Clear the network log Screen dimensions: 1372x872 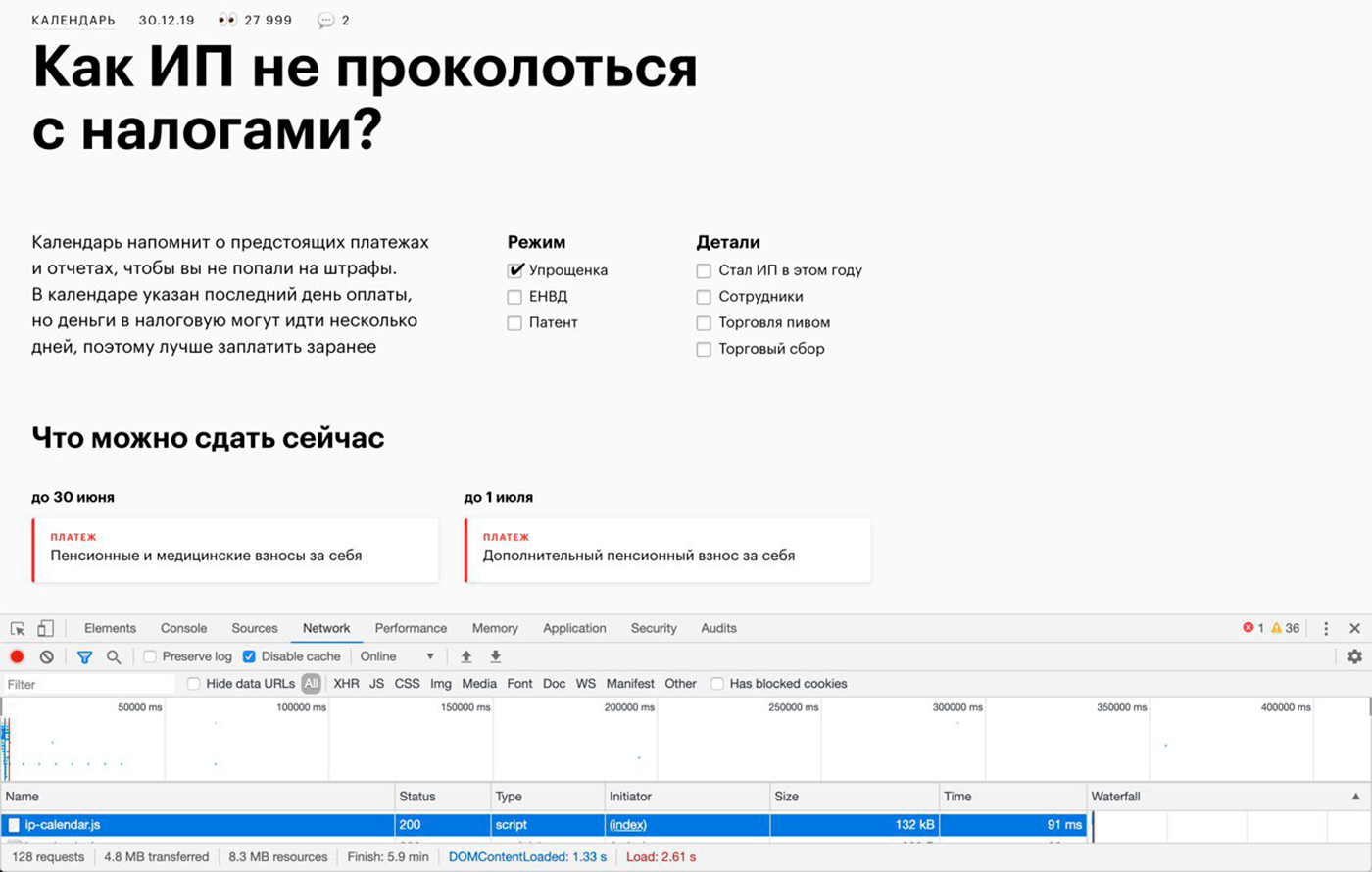(46, 656)
